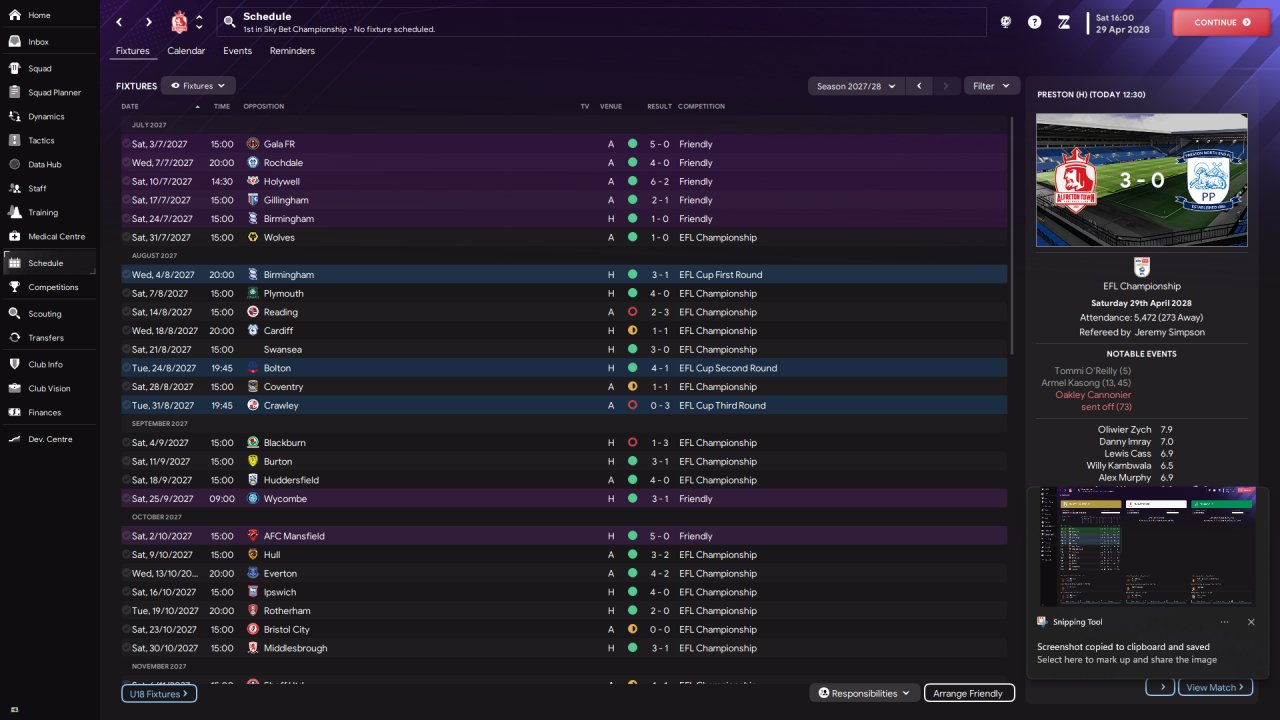
Task: Open the Medical Centre icon
Action: click(x=15, y=236)
